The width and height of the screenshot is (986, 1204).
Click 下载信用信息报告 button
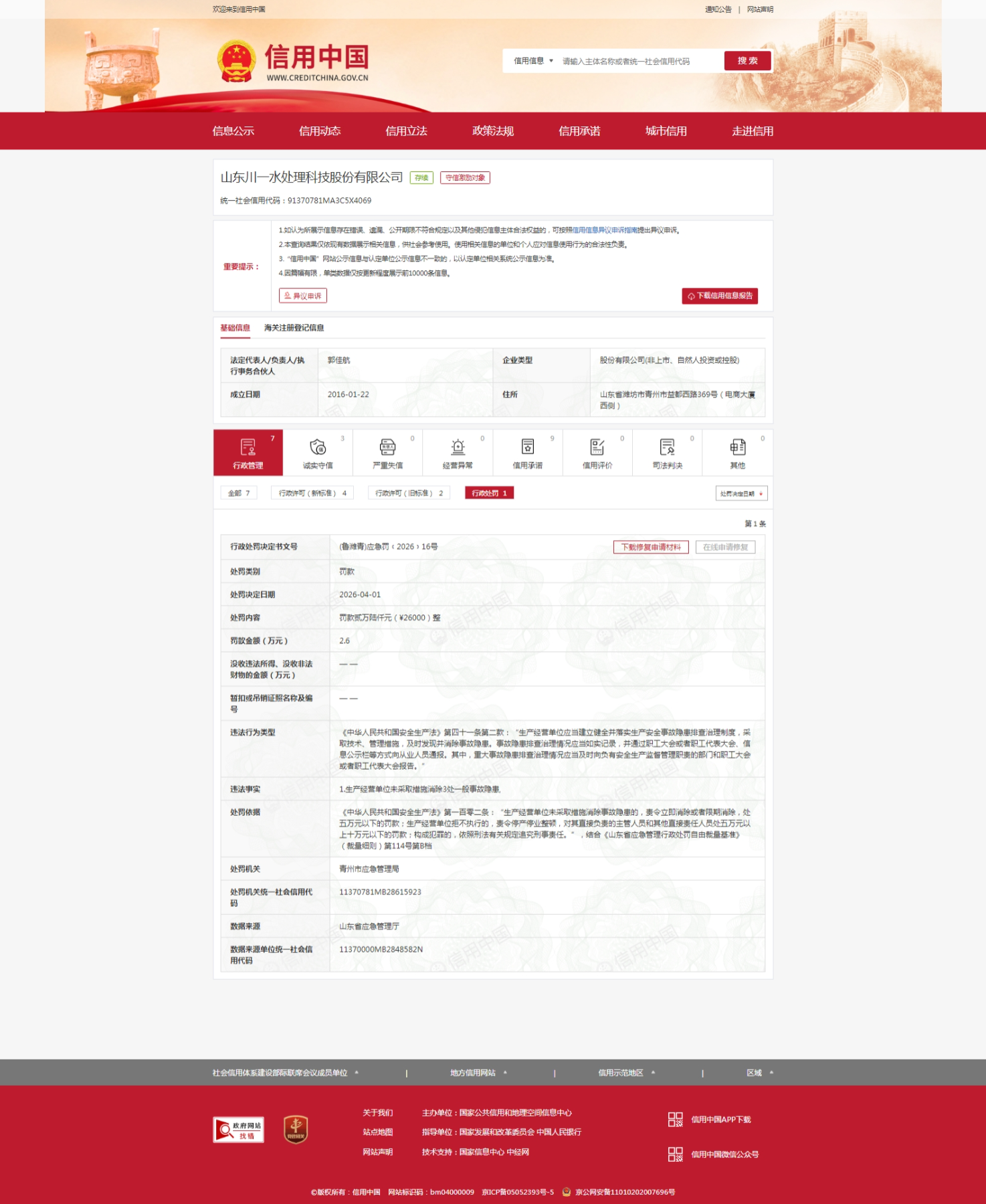720,296
